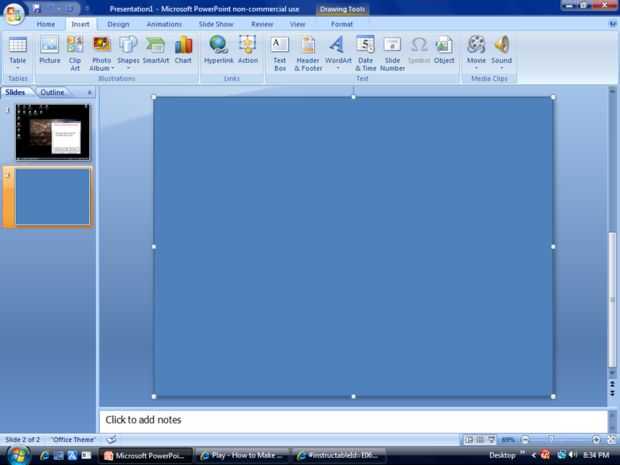Fit slide to current window icon

612,439
